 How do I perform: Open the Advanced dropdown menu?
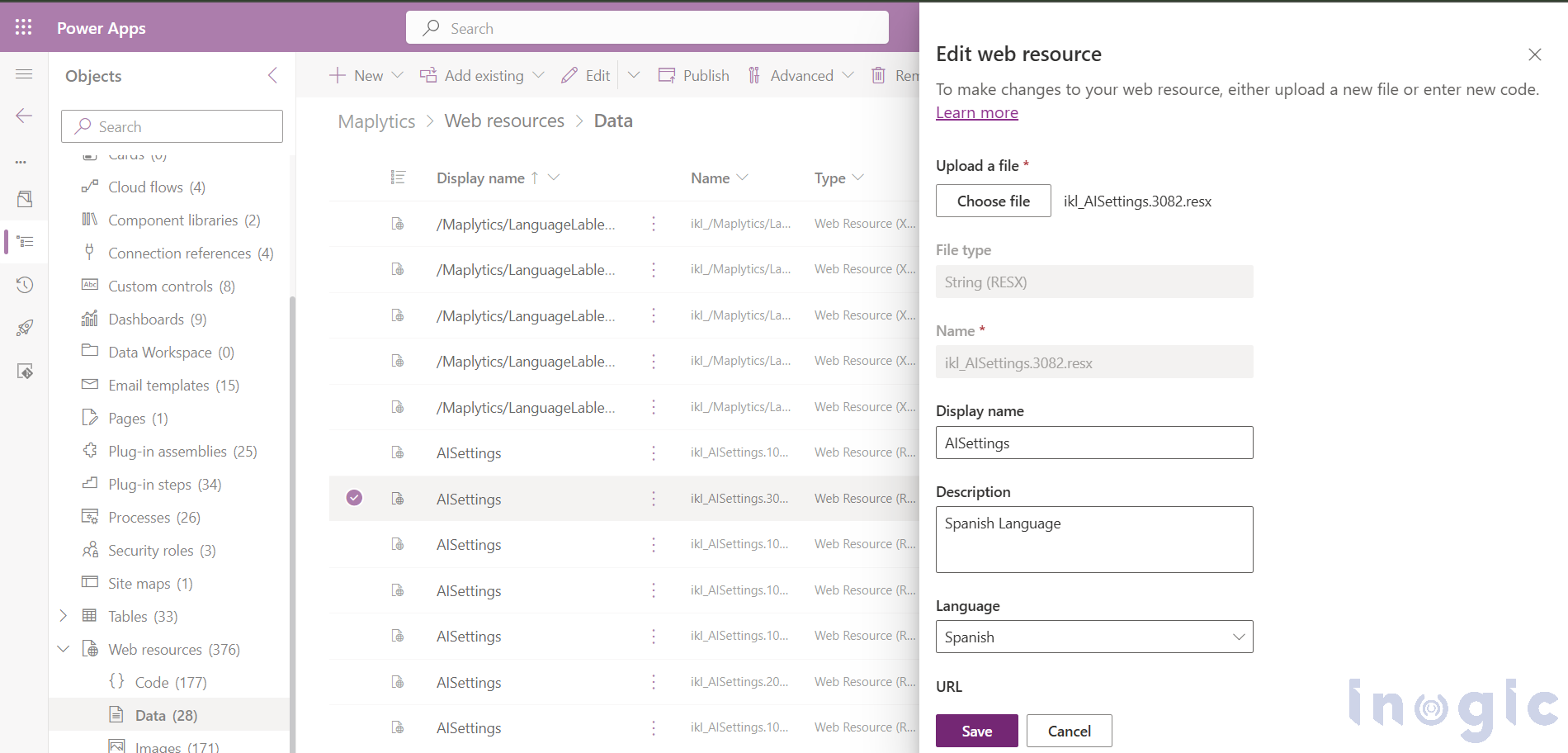801,75
